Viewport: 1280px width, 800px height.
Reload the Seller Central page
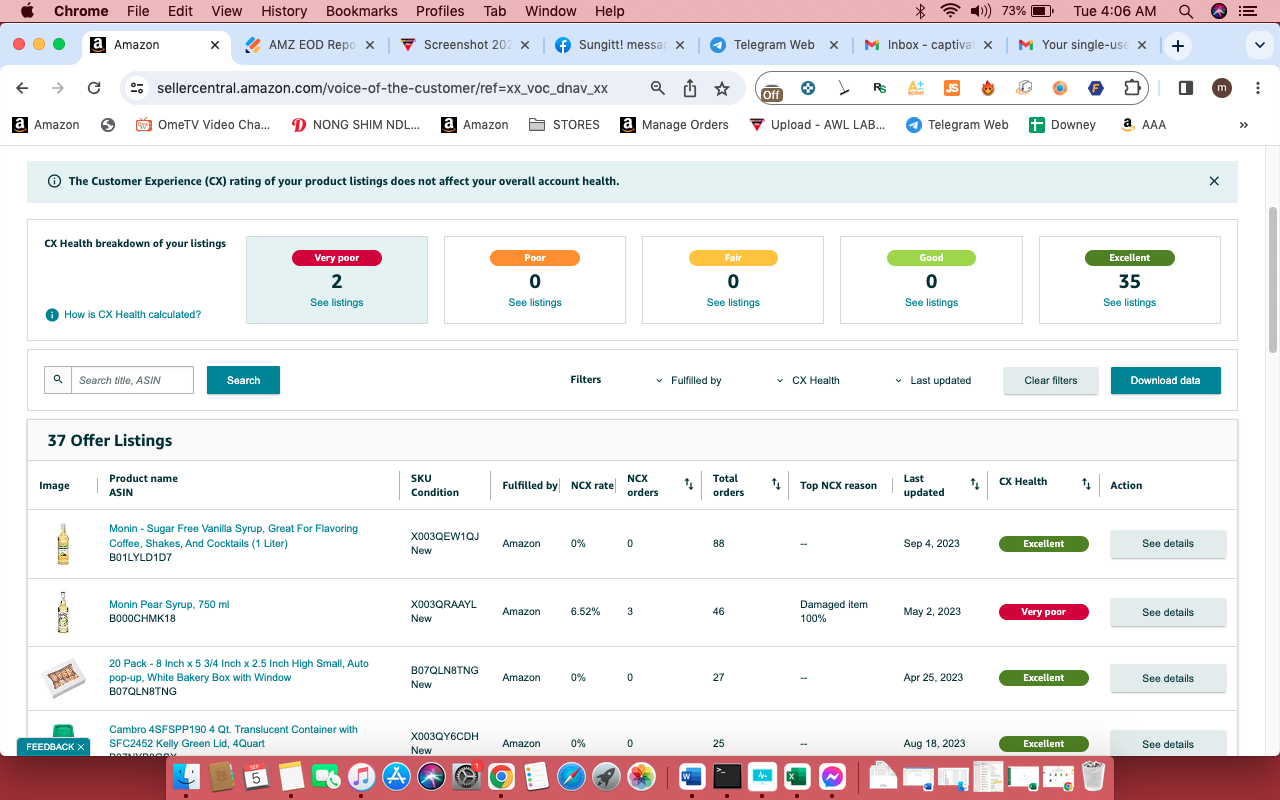pyautogui.click(x=94, y=88)
